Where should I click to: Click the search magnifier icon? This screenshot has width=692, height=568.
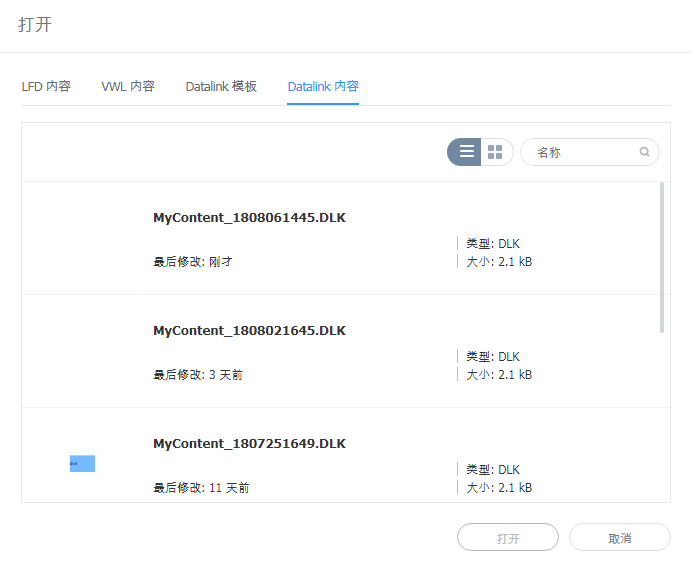[645, 152]
